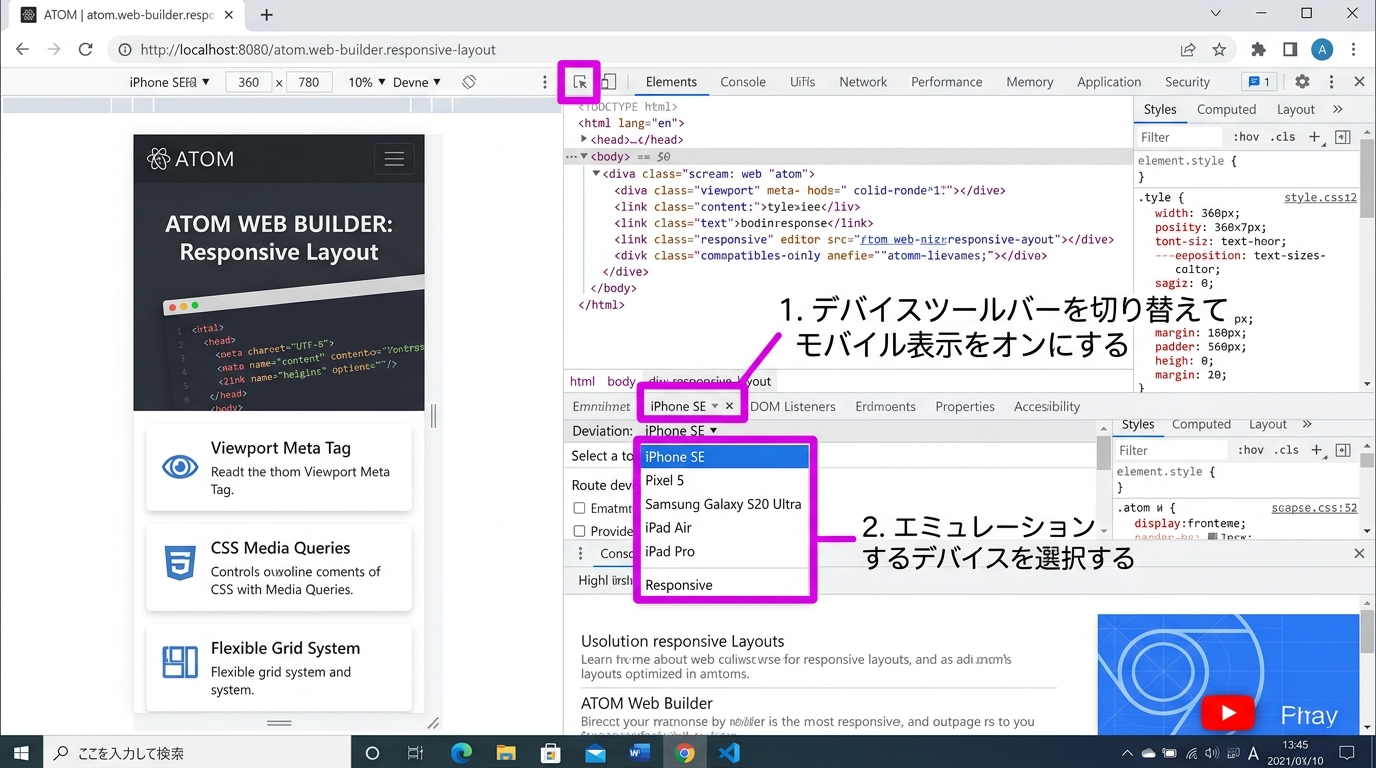
Task: Open the 10% zoom dropdown
Action: pyautogui.click(x=366, y=82)
